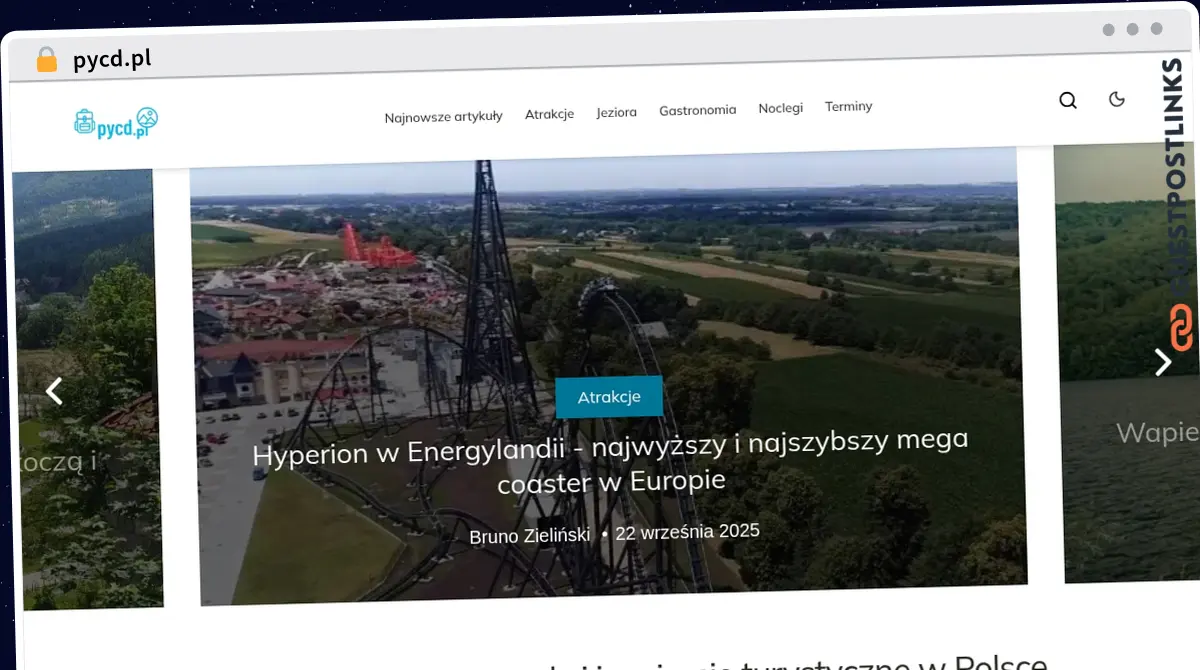Click the partially visible left slide image
This screenshot has width=1200, height=670.
tap(87, 389)
